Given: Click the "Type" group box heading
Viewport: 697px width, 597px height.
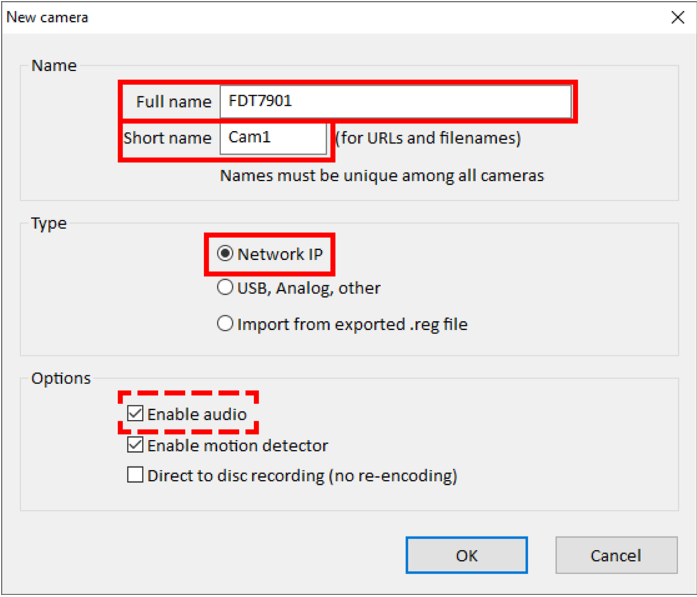Looking at the screenshot, I should (49, 223).
